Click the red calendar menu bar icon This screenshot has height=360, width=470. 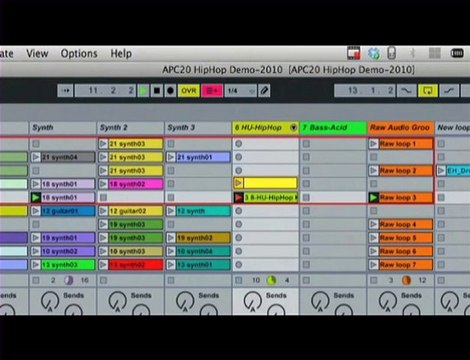pyautogui.click(x=353, y=53)
